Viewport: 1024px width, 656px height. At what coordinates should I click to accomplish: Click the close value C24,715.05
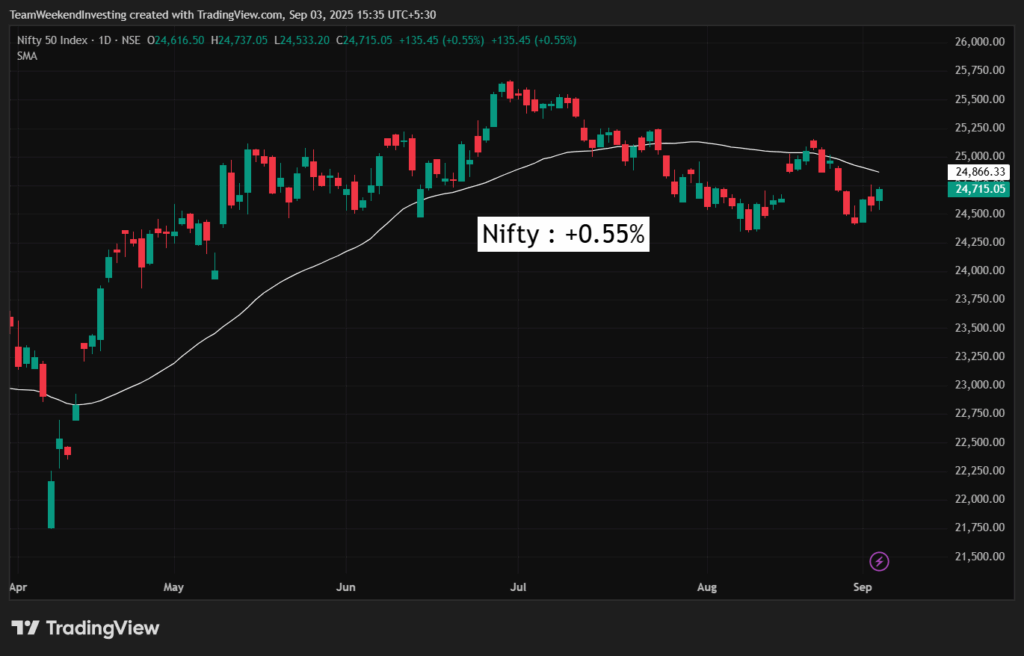point(364,41)
